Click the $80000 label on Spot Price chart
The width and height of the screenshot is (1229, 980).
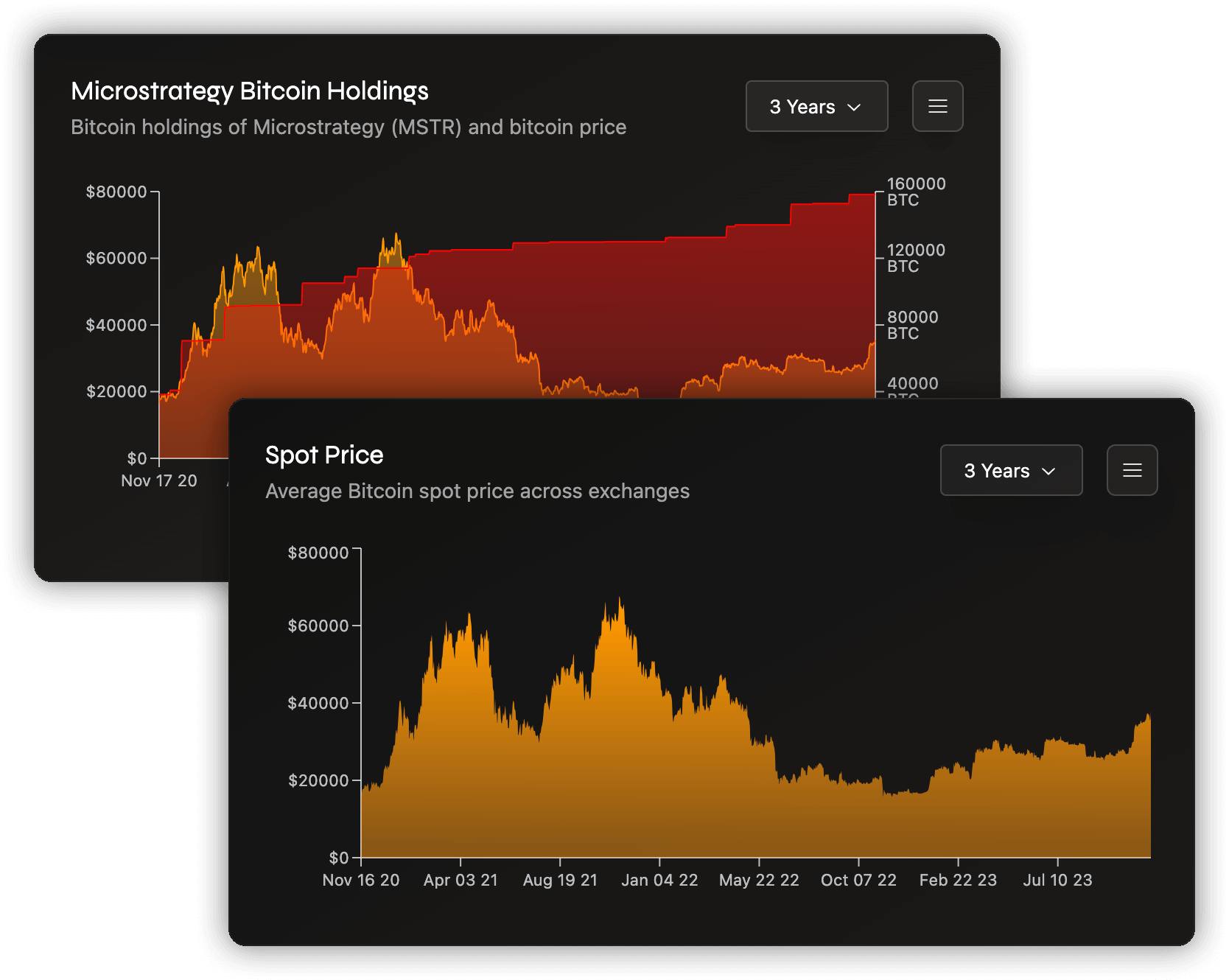click(318, 553)
